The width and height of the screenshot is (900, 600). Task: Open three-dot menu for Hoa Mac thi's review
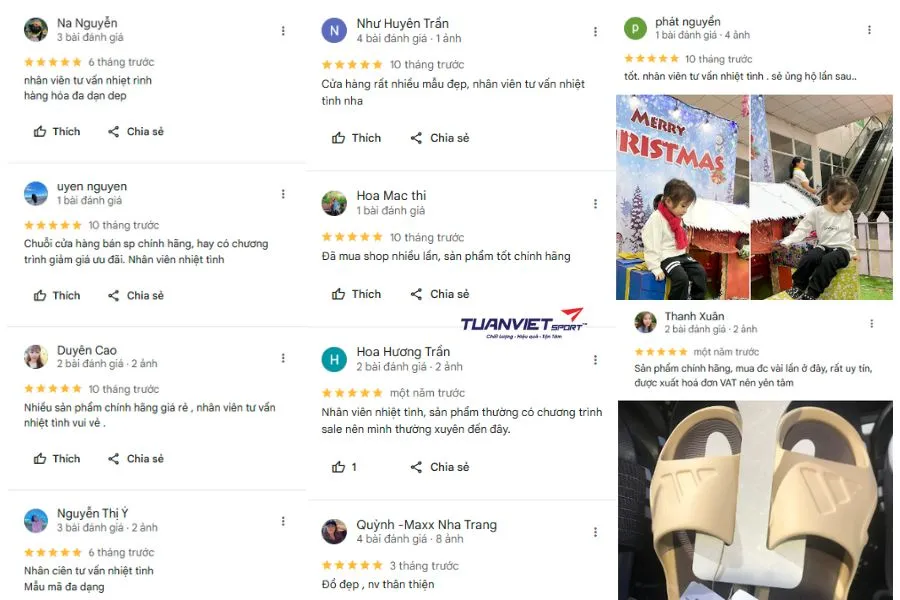coord(595,204)
